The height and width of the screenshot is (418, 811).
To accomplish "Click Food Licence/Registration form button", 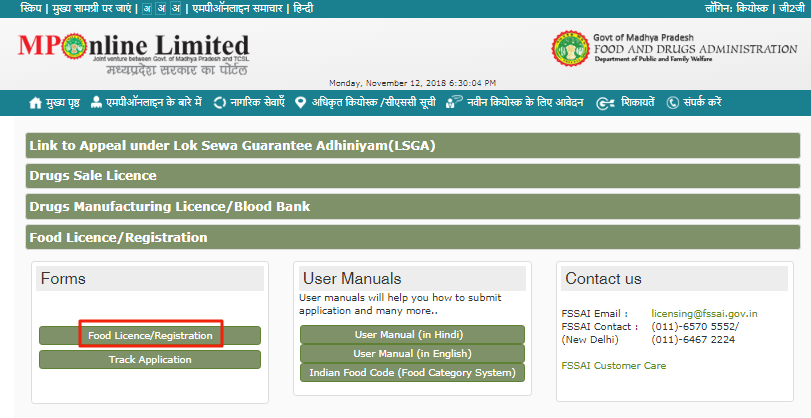I will (x=150, y=335).
